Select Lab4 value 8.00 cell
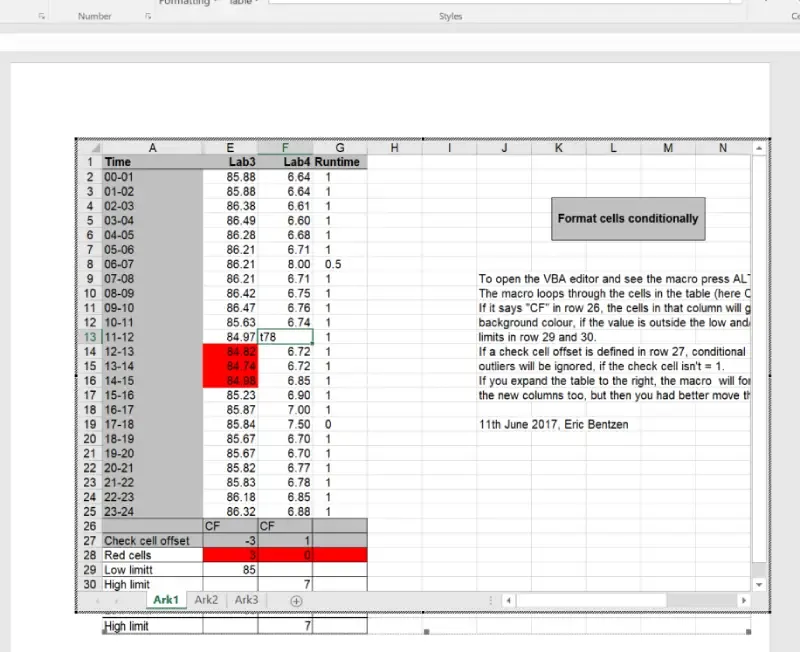800x652 pixels. [x=285, y=264]
